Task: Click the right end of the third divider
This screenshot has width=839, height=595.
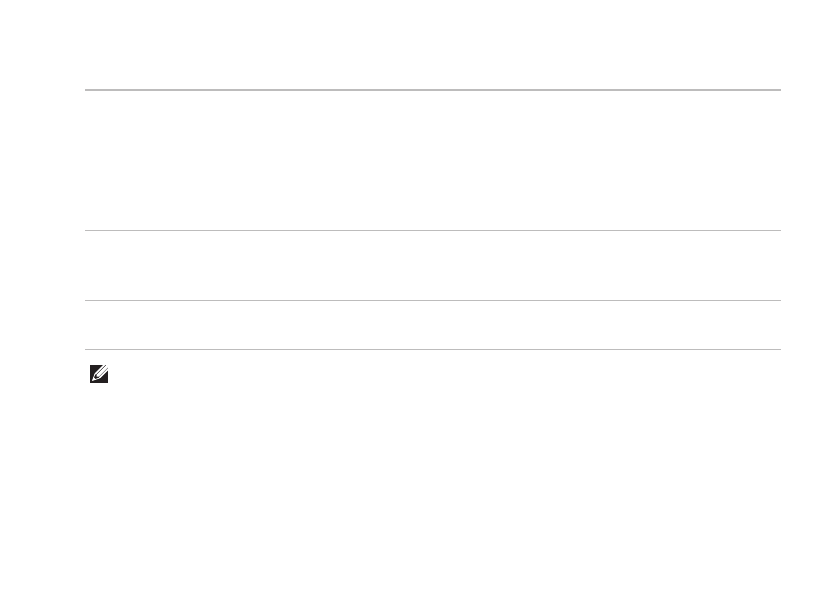Action: coord(777,301)
